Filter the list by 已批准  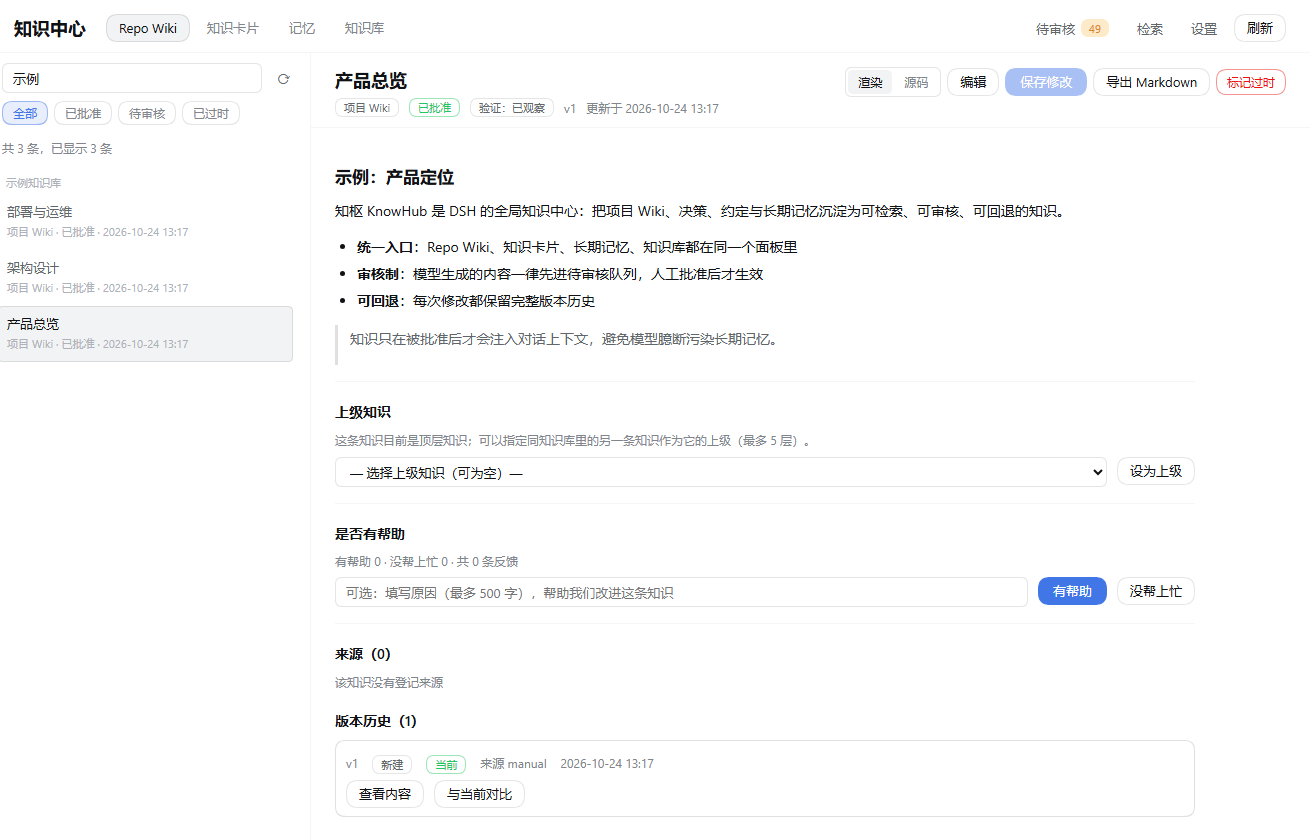83,113
